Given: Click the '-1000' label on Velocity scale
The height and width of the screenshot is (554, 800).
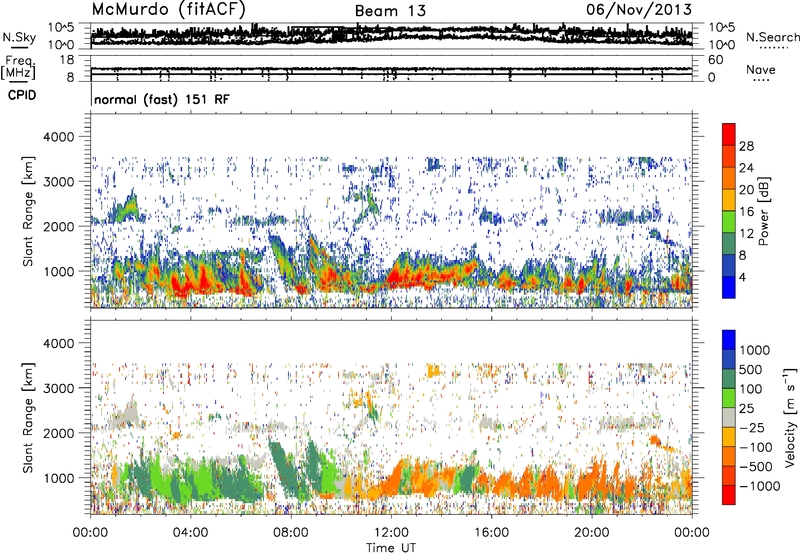Looking at the screenshot, I should 759,486.
